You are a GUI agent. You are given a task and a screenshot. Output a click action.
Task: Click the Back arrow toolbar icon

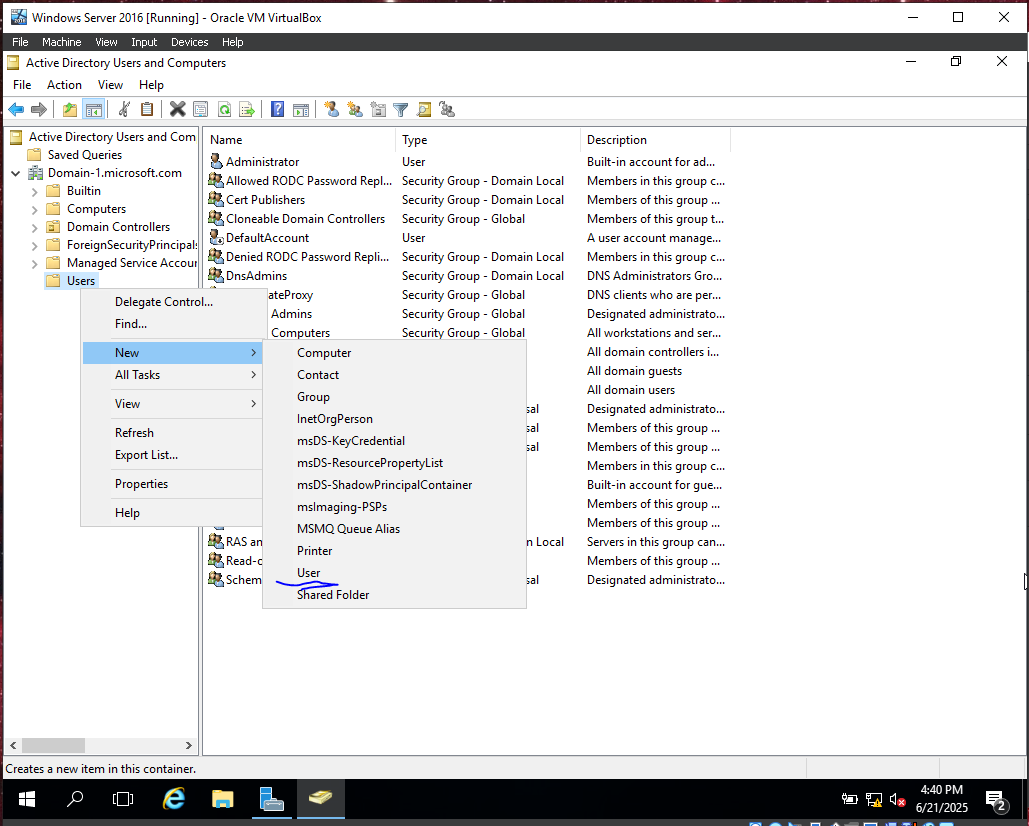click(x=16, y=110)
